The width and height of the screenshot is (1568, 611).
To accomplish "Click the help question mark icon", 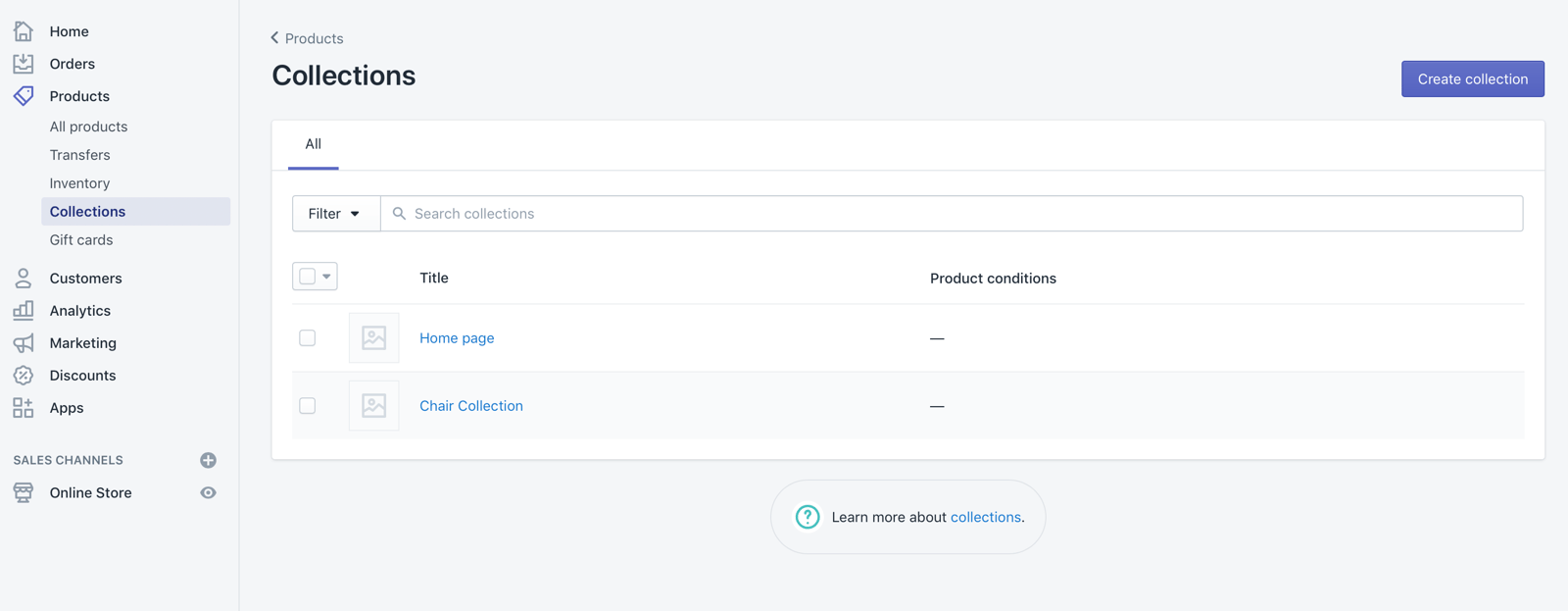I will point(808,517).
